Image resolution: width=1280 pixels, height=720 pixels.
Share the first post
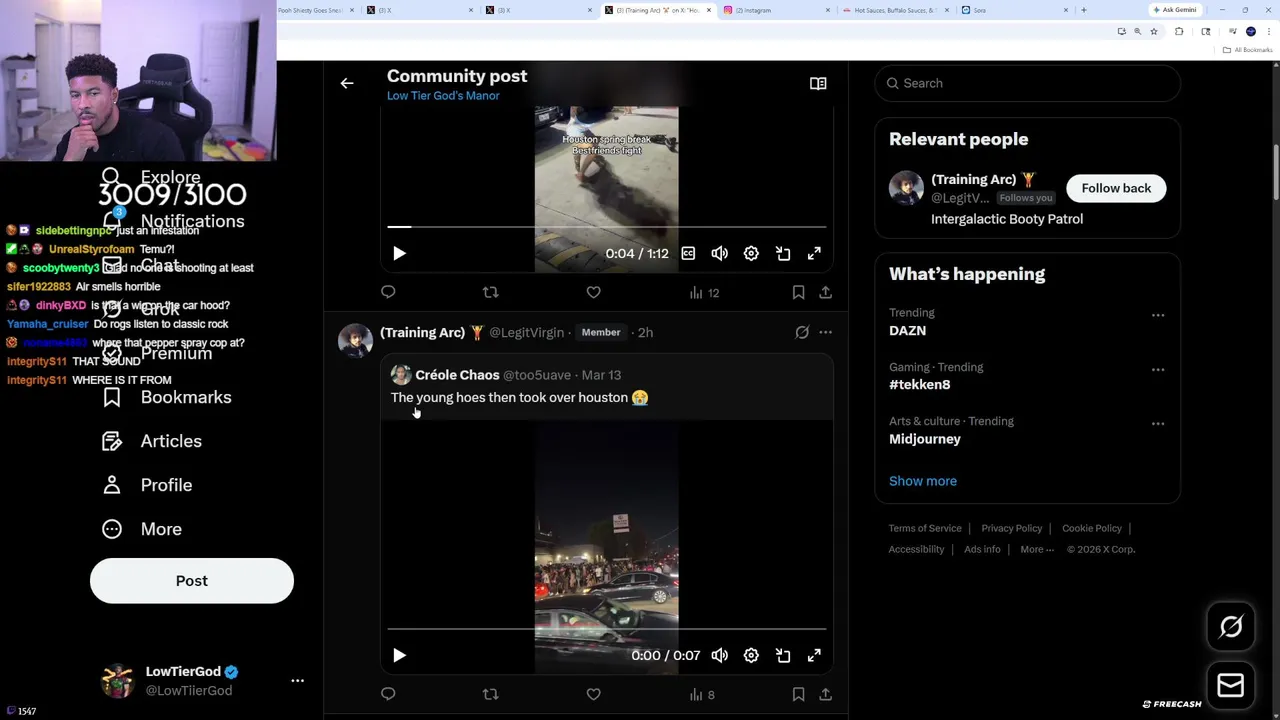click(825, 292)
